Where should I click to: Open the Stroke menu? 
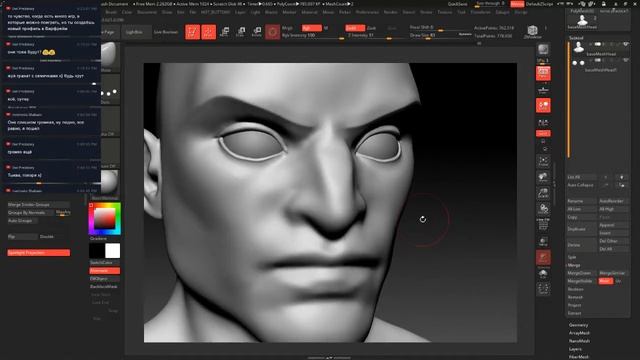pos(426,12)
